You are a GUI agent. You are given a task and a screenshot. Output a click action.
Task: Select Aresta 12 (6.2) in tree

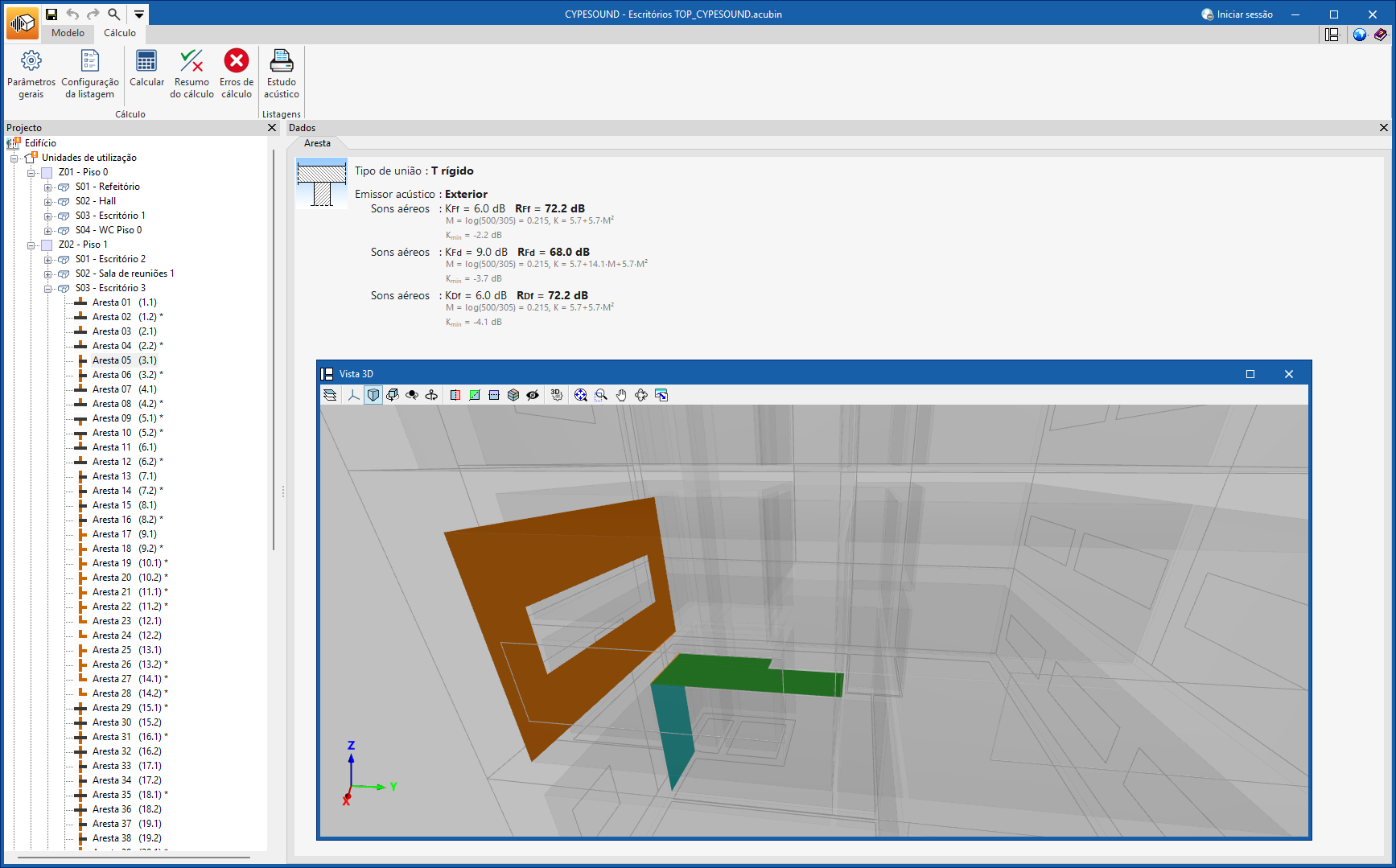pyautogui.click(x=127, y=462)
